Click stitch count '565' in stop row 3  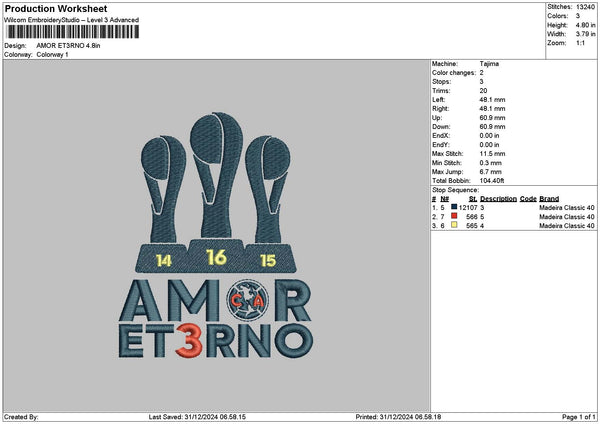pos(472,226)
